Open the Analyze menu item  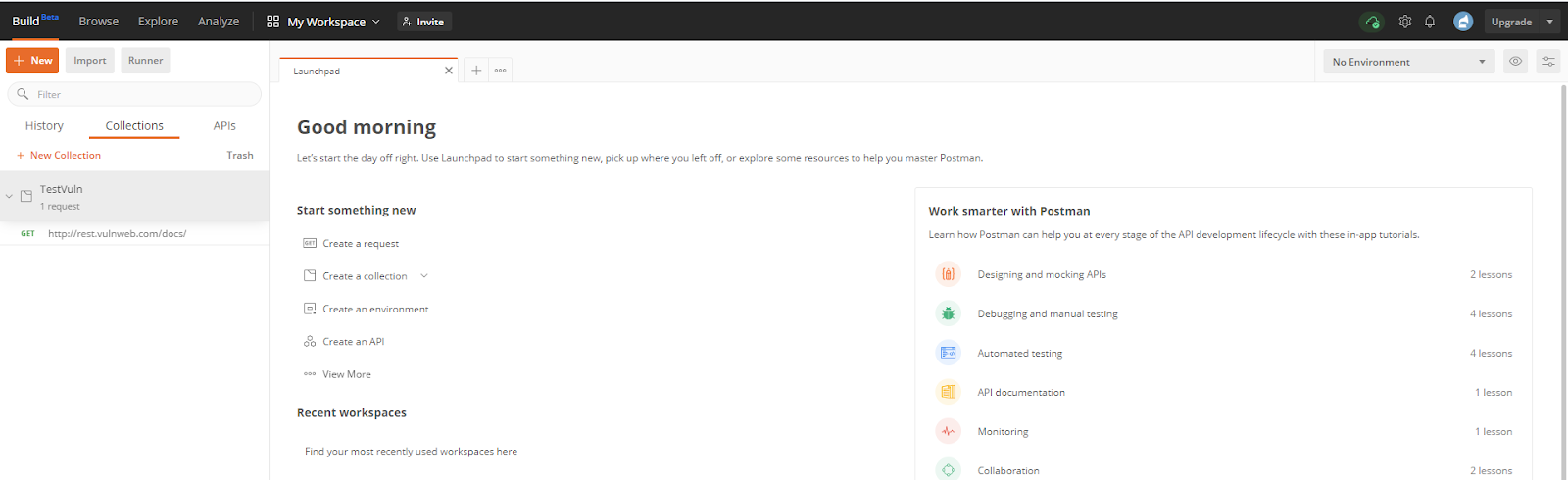(x=219, y=22)
